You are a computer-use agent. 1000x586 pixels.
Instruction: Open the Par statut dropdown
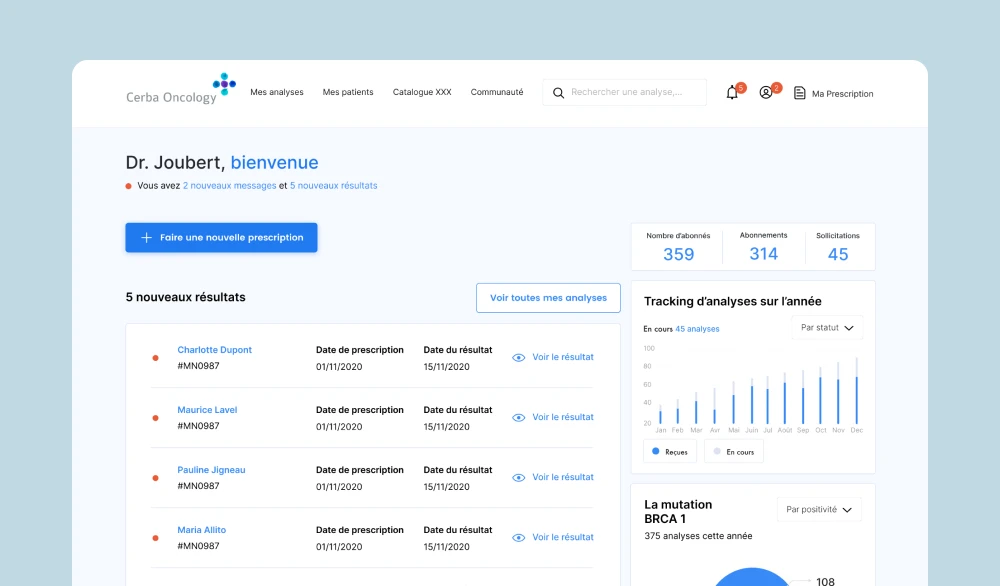tap(827, 328)
